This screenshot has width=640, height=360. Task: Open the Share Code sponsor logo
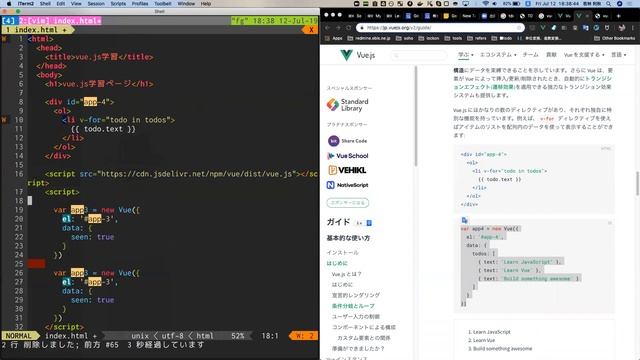coord(347,141)
